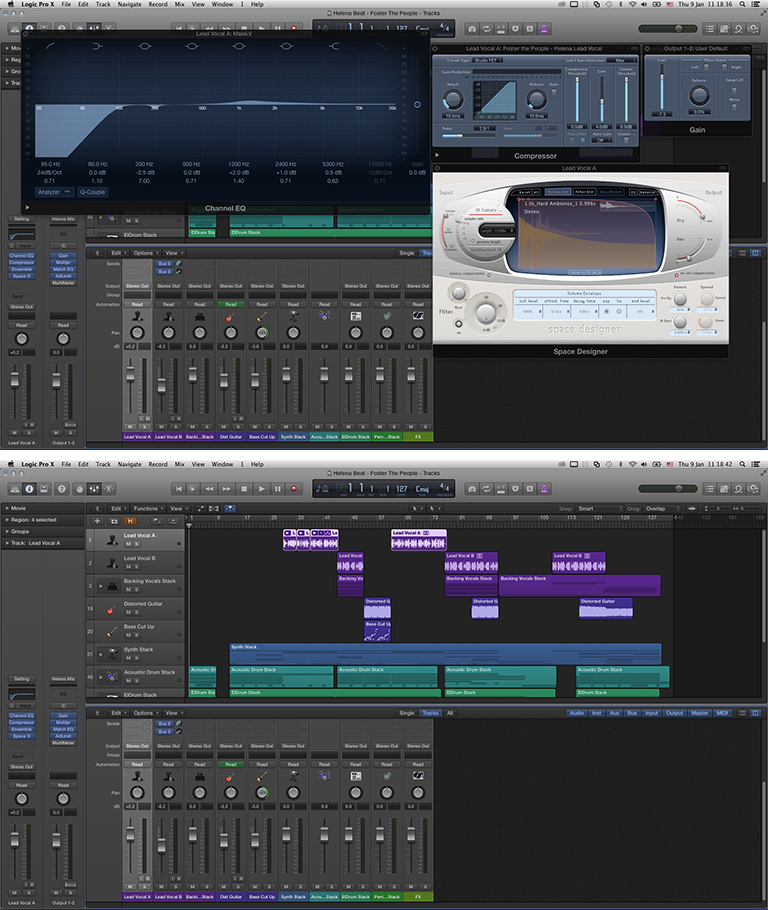This screenshot has height=910, width=768.
Task: Click the Lead Vocal B track header icon in Tracks area
Action: click(x=112, y=563)
